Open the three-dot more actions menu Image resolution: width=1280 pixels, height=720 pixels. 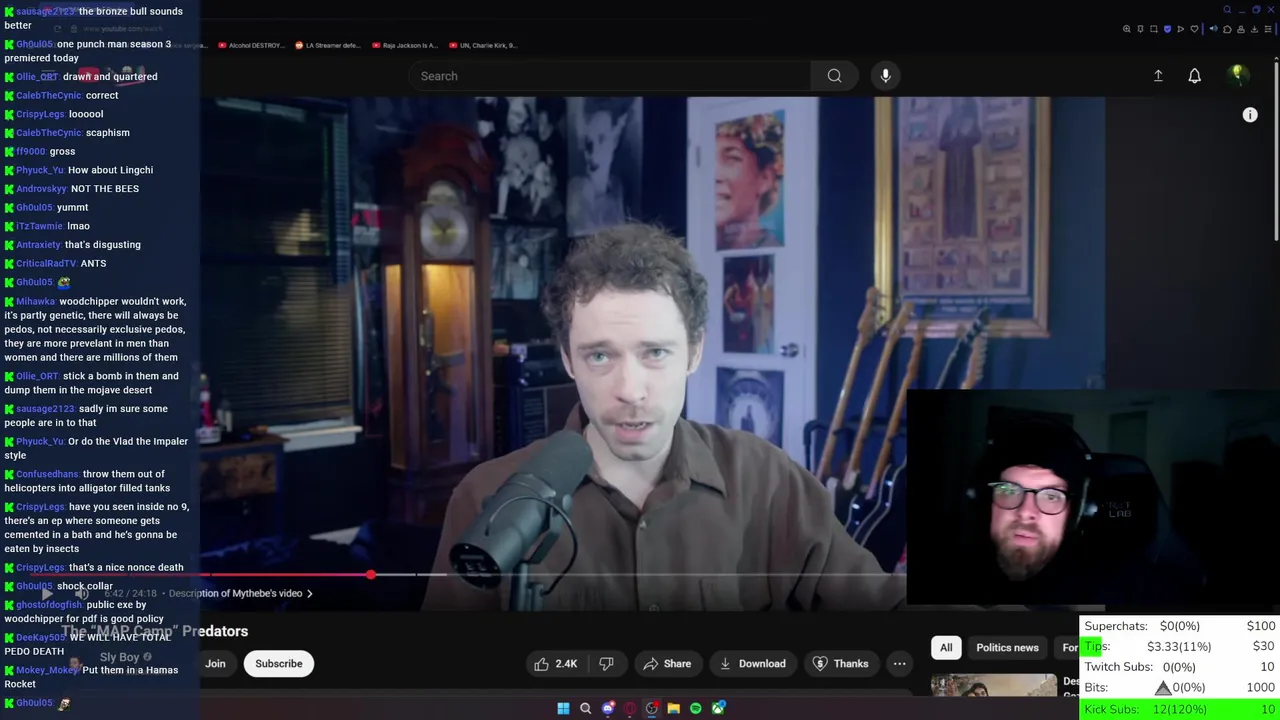tap(899, 664)
